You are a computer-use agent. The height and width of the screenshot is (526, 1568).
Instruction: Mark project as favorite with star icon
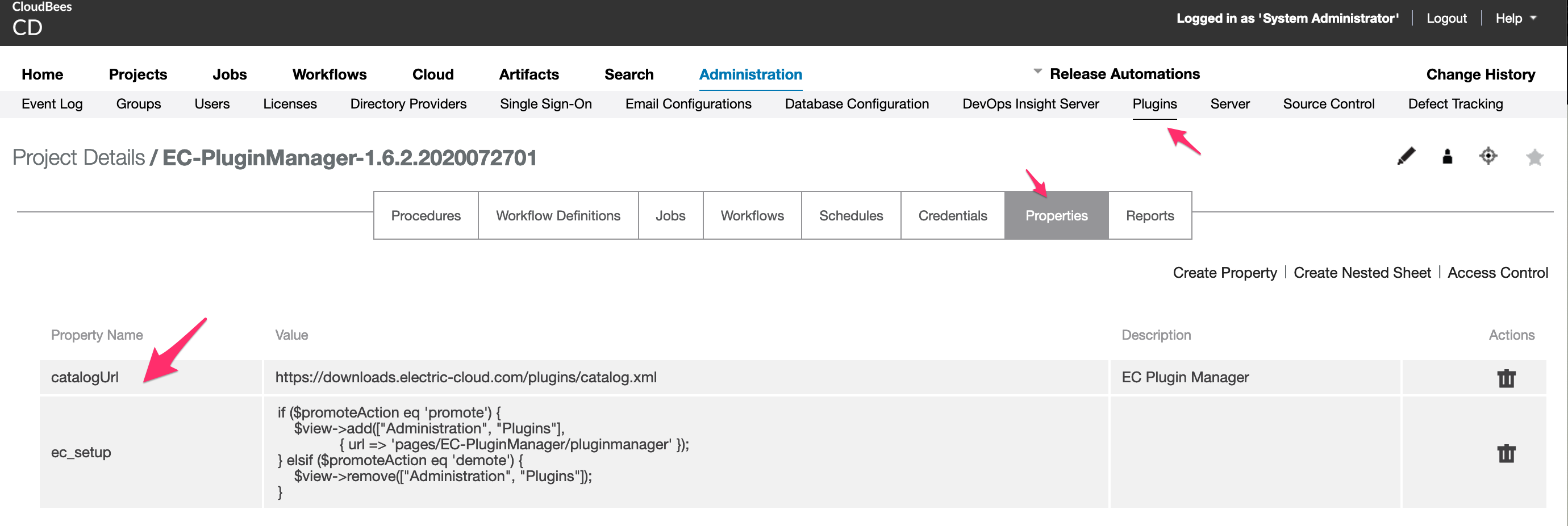[x=1534, y=157]
